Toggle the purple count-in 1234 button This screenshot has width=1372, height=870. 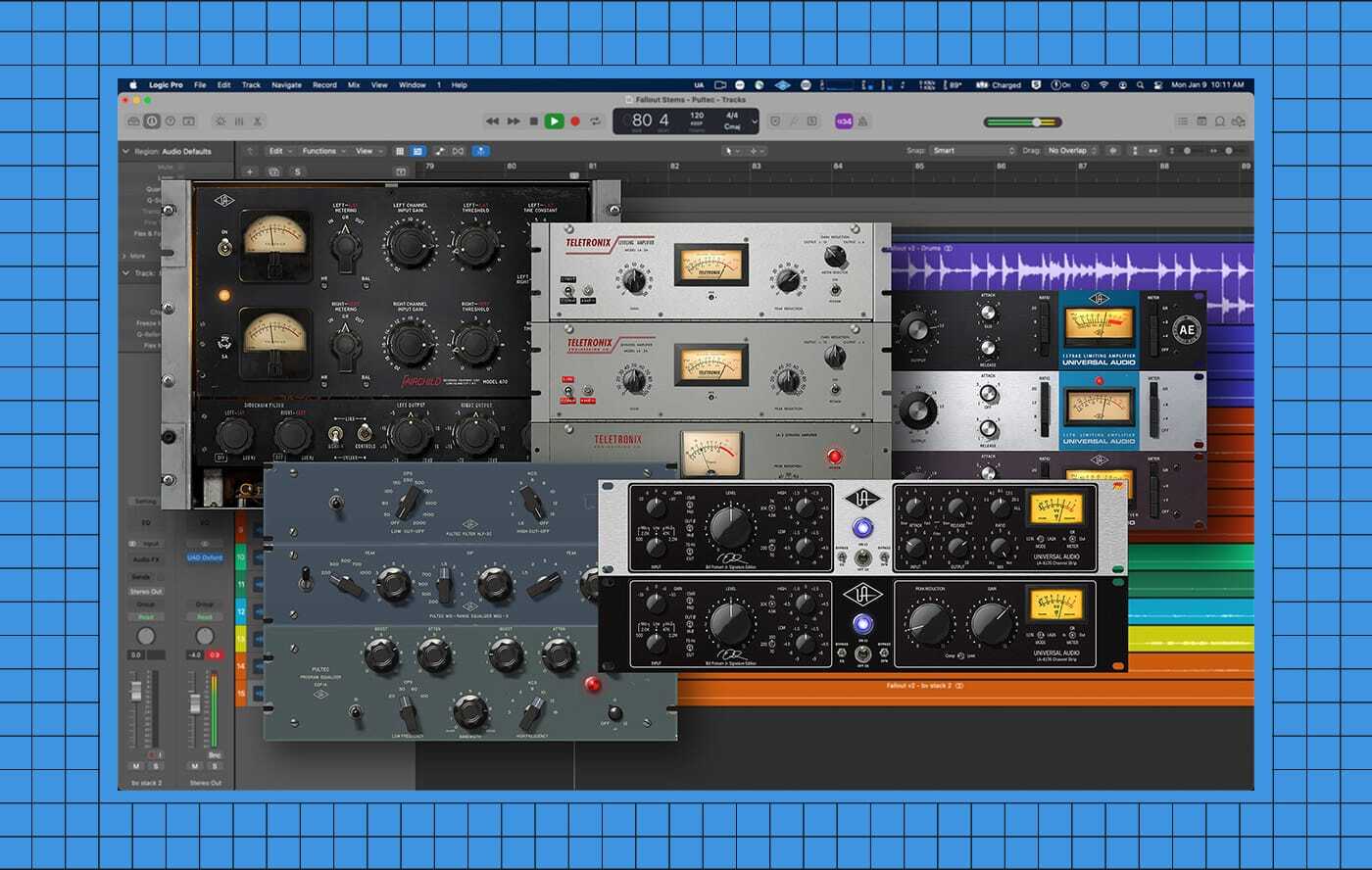(844, 121)
